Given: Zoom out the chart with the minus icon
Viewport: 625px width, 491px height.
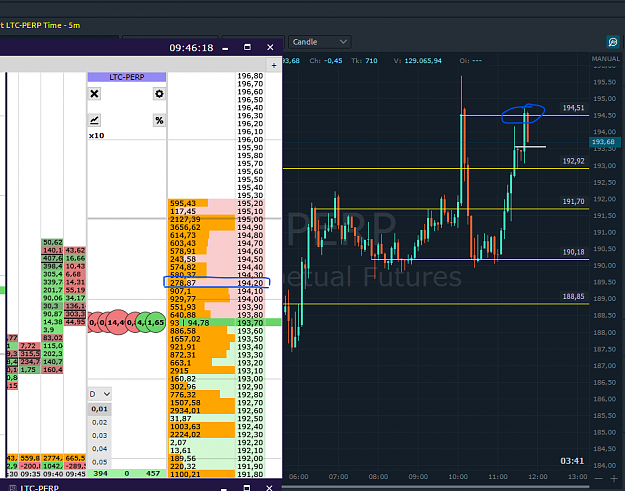Looking at the screenshot, I should point(598,478).
